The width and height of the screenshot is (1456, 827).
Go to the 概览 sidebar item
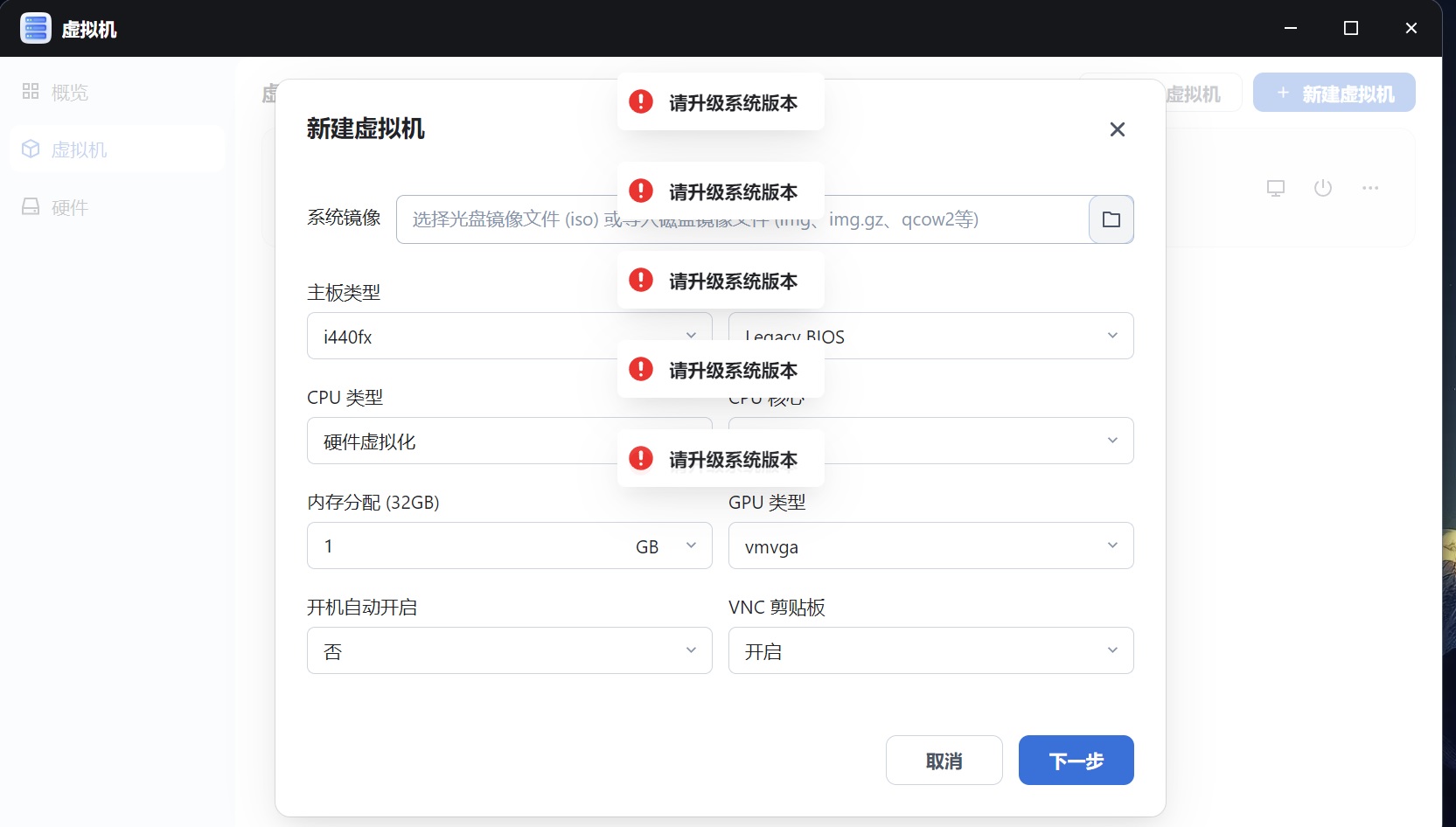pyautogui.click(x=69, y=93)
